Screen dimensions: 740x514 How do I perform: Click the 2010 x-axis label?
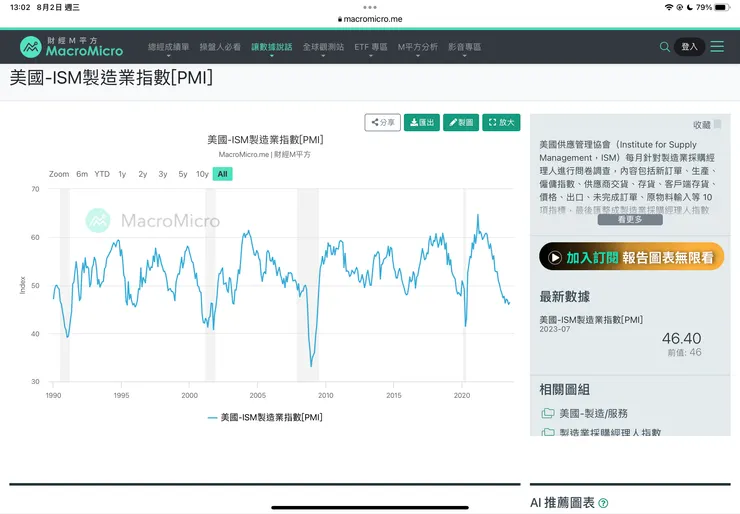[x=326, y=396]
